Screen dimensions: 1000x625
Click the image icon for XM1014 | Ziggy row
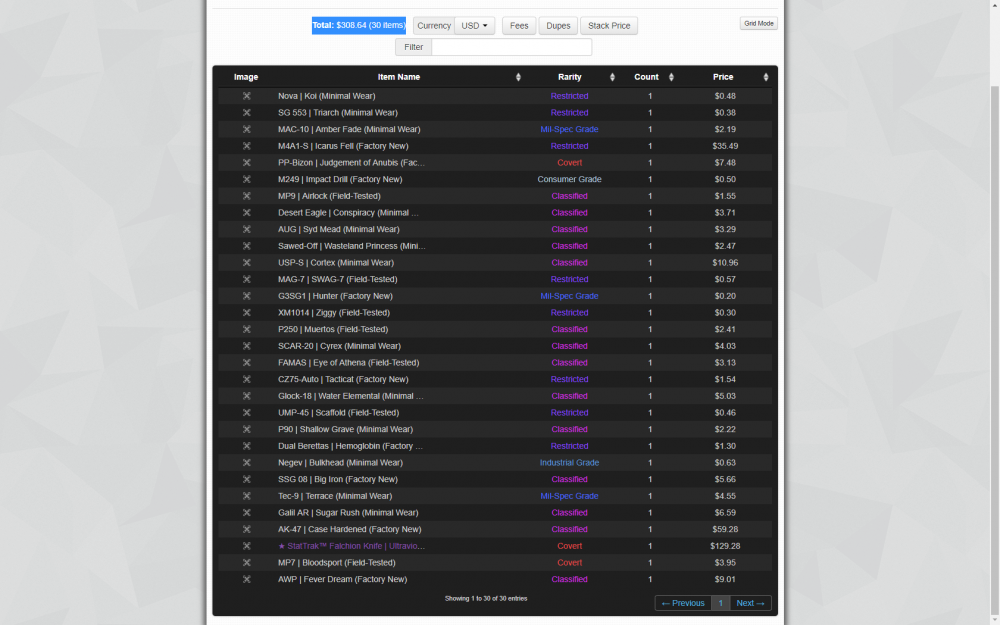[246, 312]
